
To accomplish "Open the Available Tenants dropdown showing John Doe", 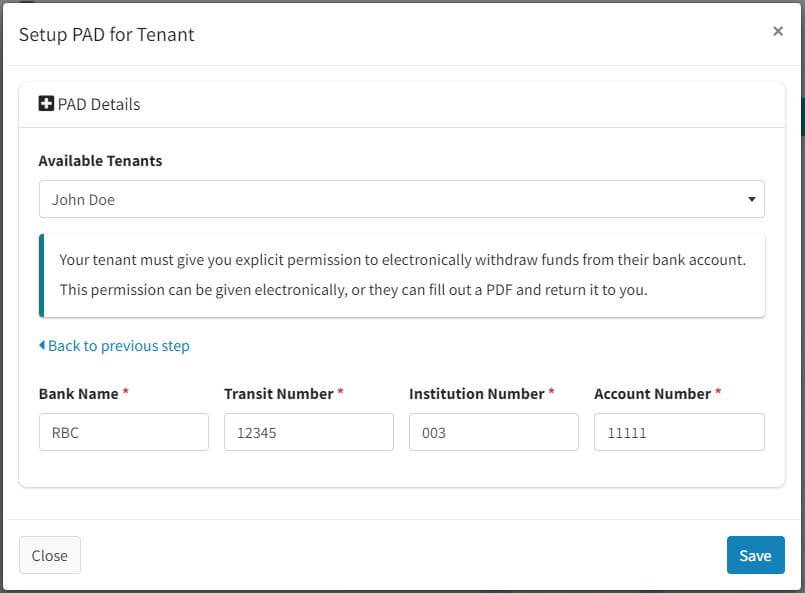I will pos(401,199).
